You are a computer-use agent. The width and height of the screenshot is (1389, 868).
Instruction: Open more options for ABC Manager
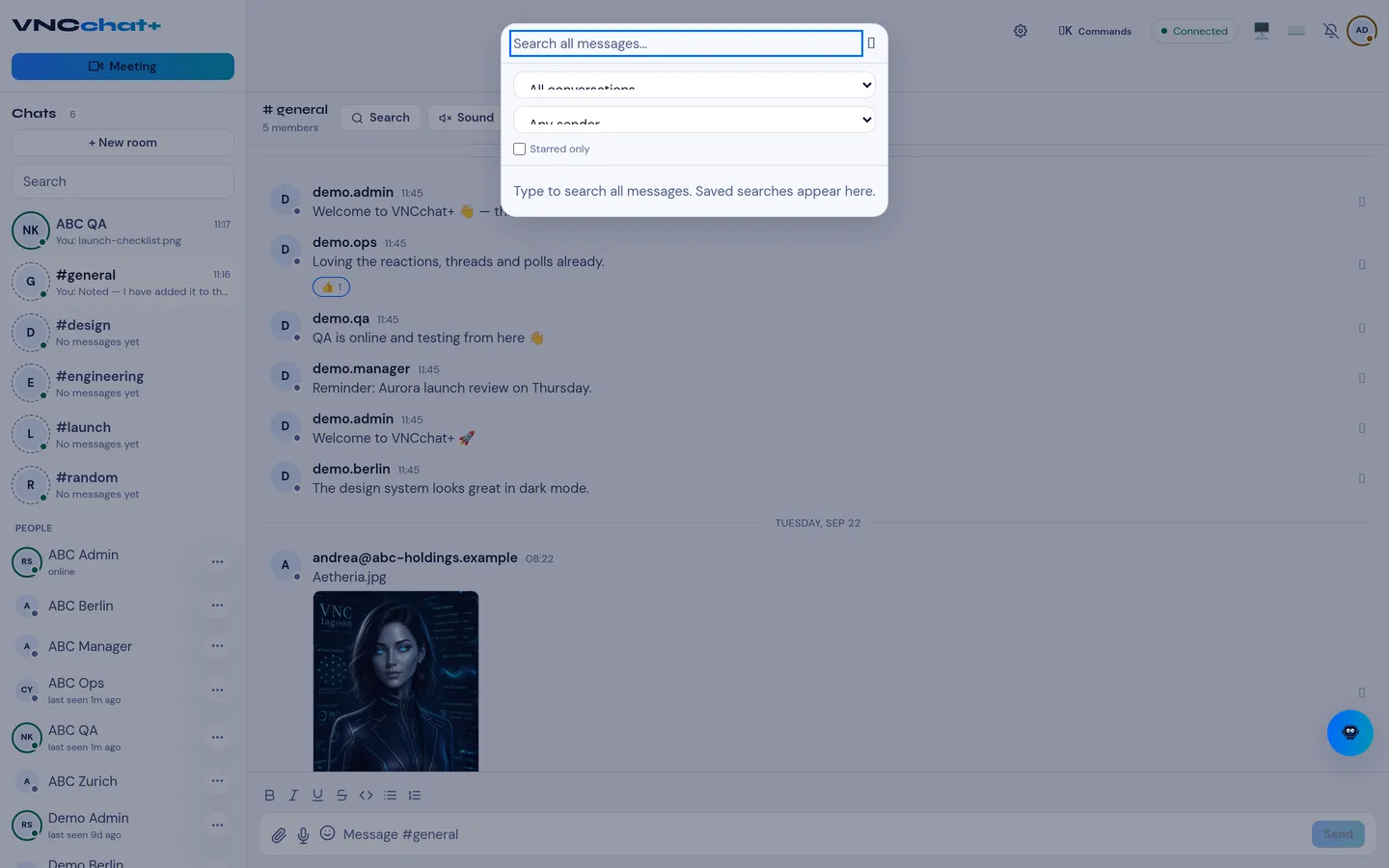click(x=218, y=646)
